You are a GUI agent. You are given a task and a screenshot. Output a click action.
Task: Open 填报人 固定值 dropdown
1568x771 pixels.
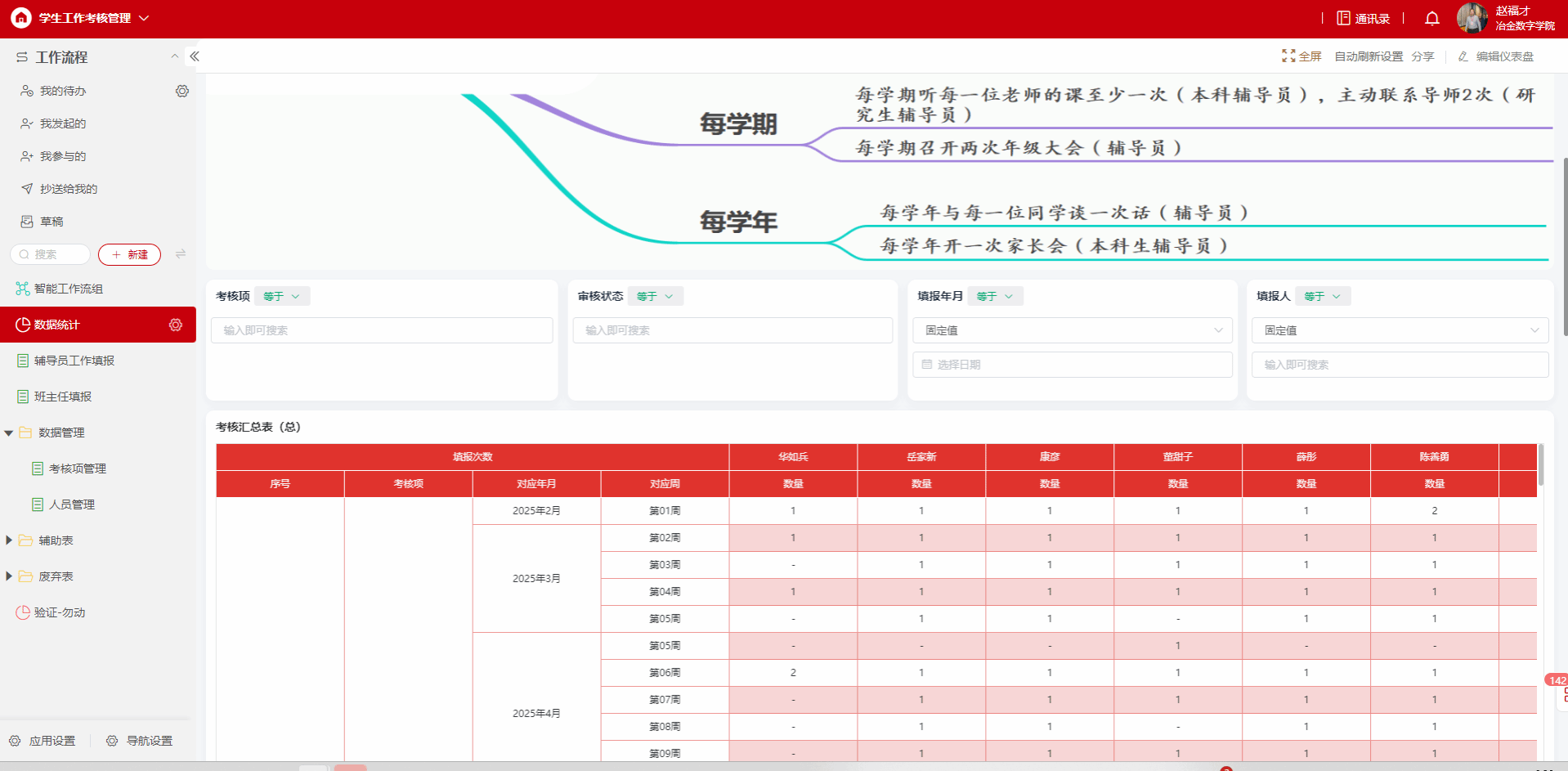click(1400, 330)
